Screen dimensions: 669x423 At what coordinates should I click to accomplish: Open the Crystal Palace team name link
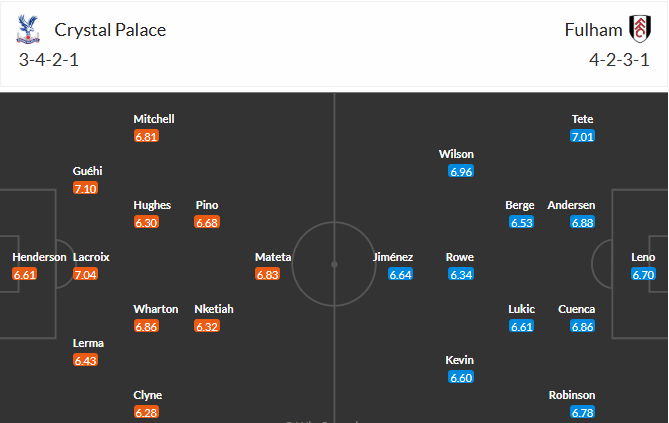tap(110, 30)
